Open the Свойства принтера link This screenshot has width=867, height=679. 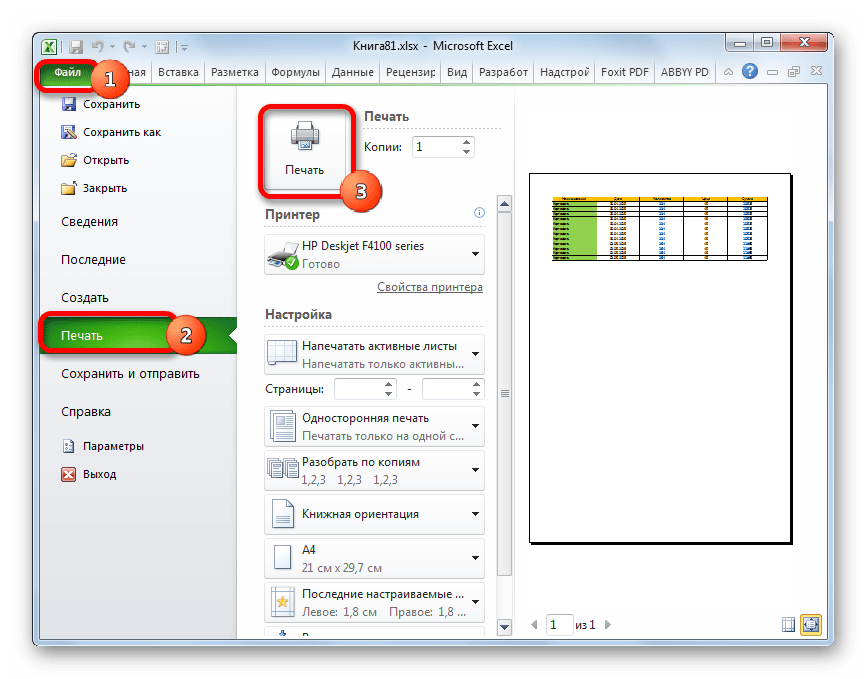pos(430,287)
